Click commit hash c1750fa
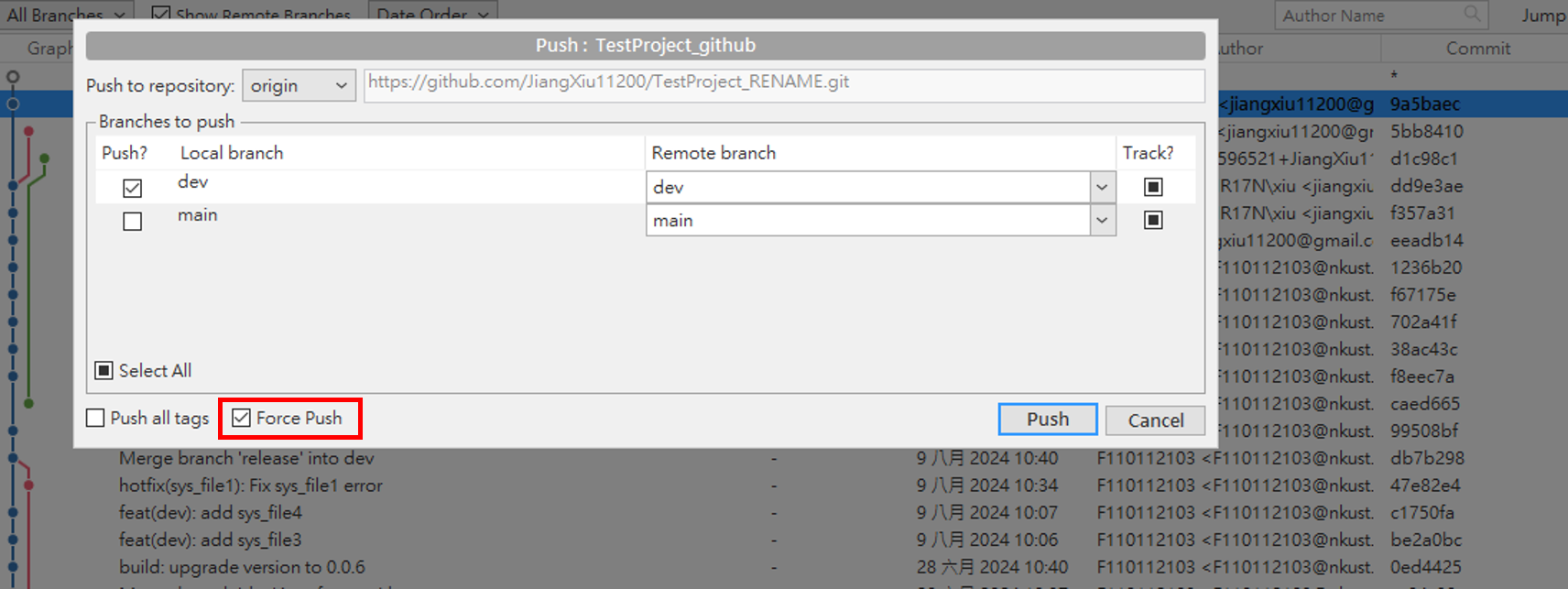The height and width of the screenshot is (589, 1568). 1421,513
